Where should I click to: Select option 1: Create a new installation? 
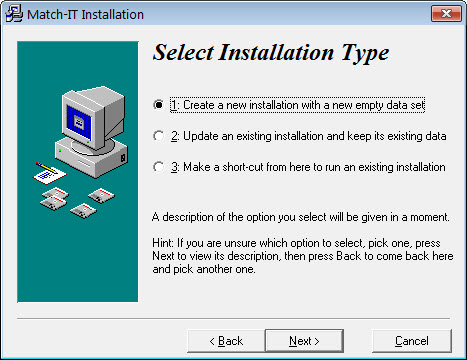(289, 105)
